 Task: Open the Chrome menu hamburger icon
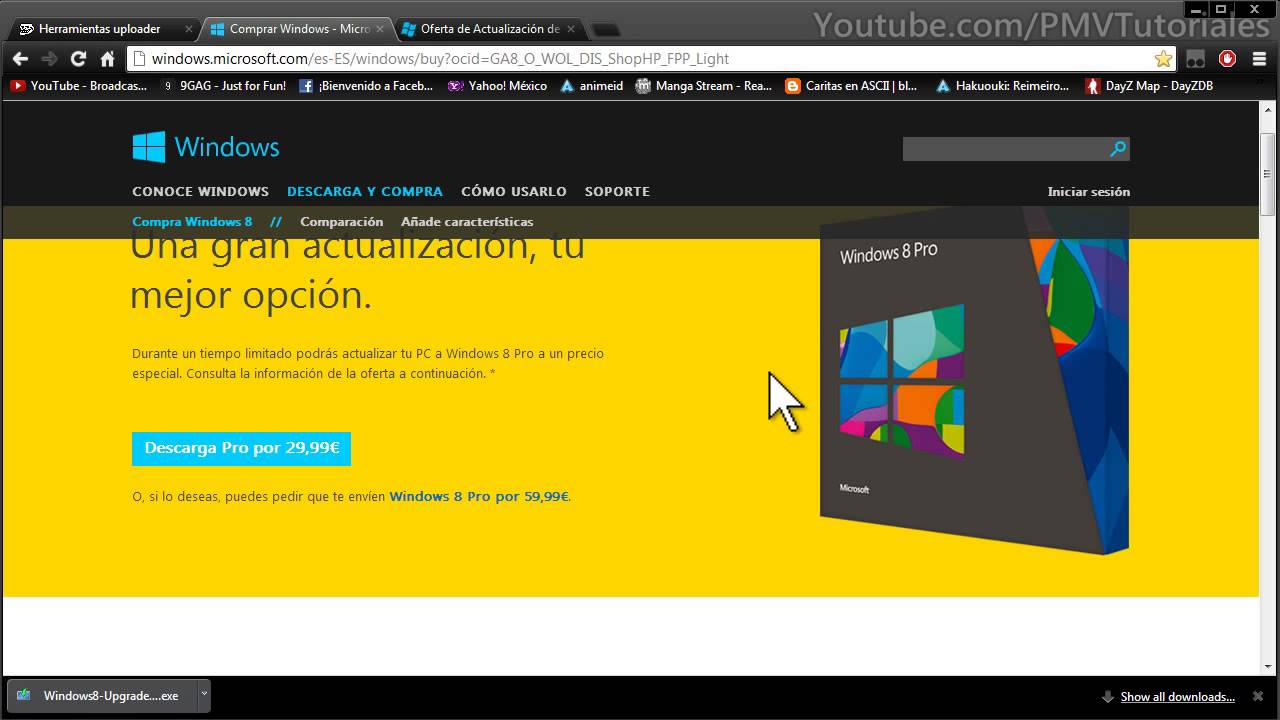click(1259, 59)
